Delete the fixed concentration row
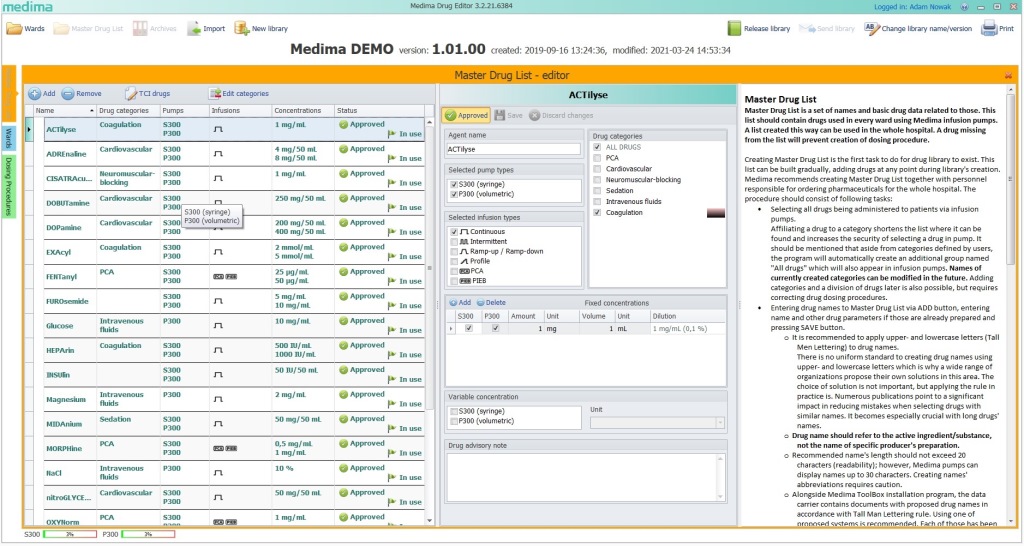Viewport: 1024px width, 546px height. point(491,303)
